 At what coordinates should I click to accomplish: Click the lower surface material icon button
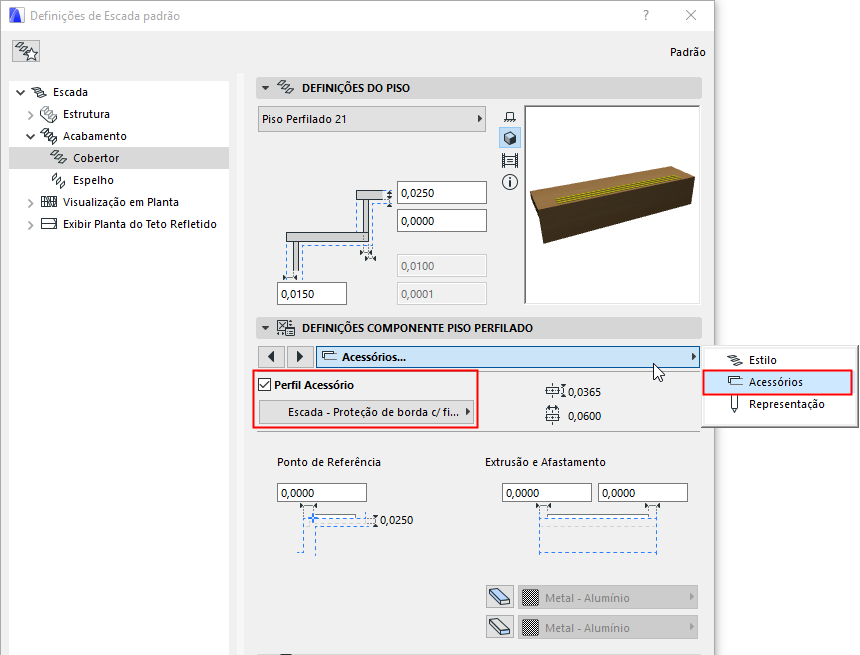coord(499,626)
